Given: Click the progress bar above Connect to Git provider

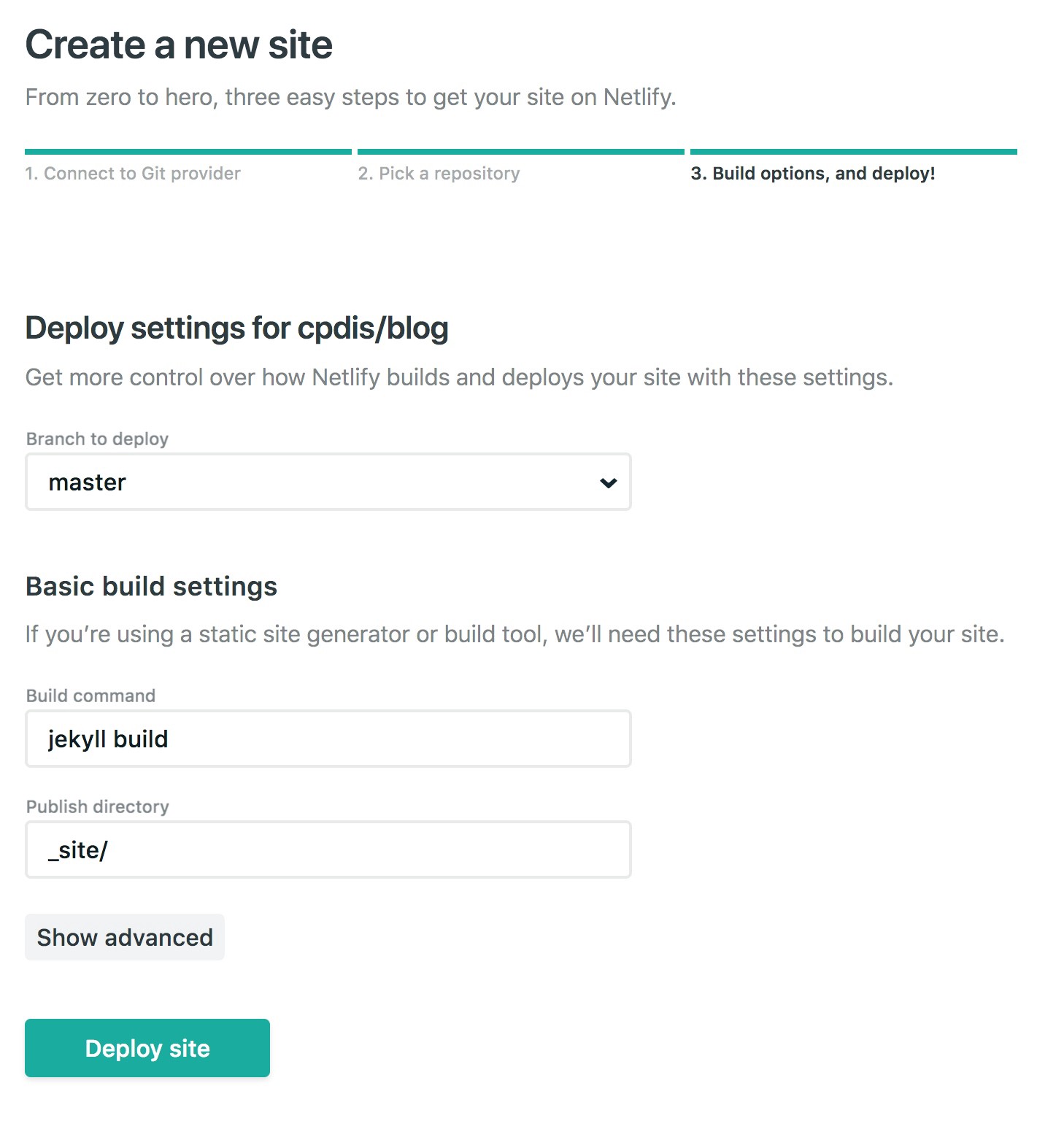Looking at the screenshot, I should pyautogui.click(x=188, y=152).
